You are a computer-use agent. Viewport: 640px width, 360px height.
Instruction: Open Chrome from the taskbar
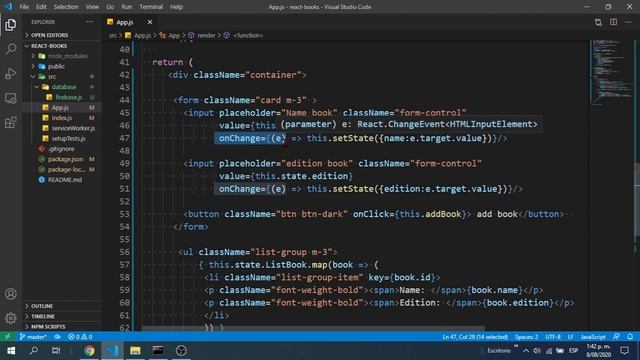point(89,351)
